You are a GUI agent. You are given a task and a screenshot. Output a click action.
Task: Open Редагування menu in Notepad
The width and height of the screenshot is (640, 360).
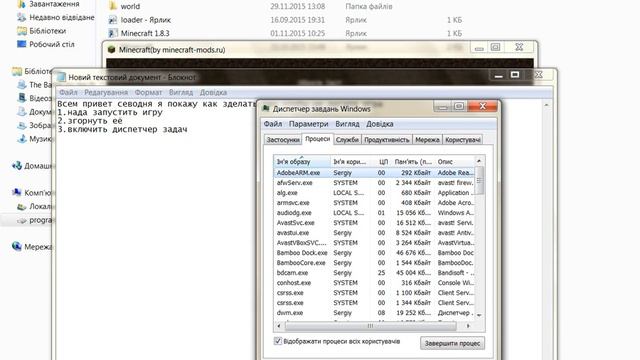[x=106, y=93]
